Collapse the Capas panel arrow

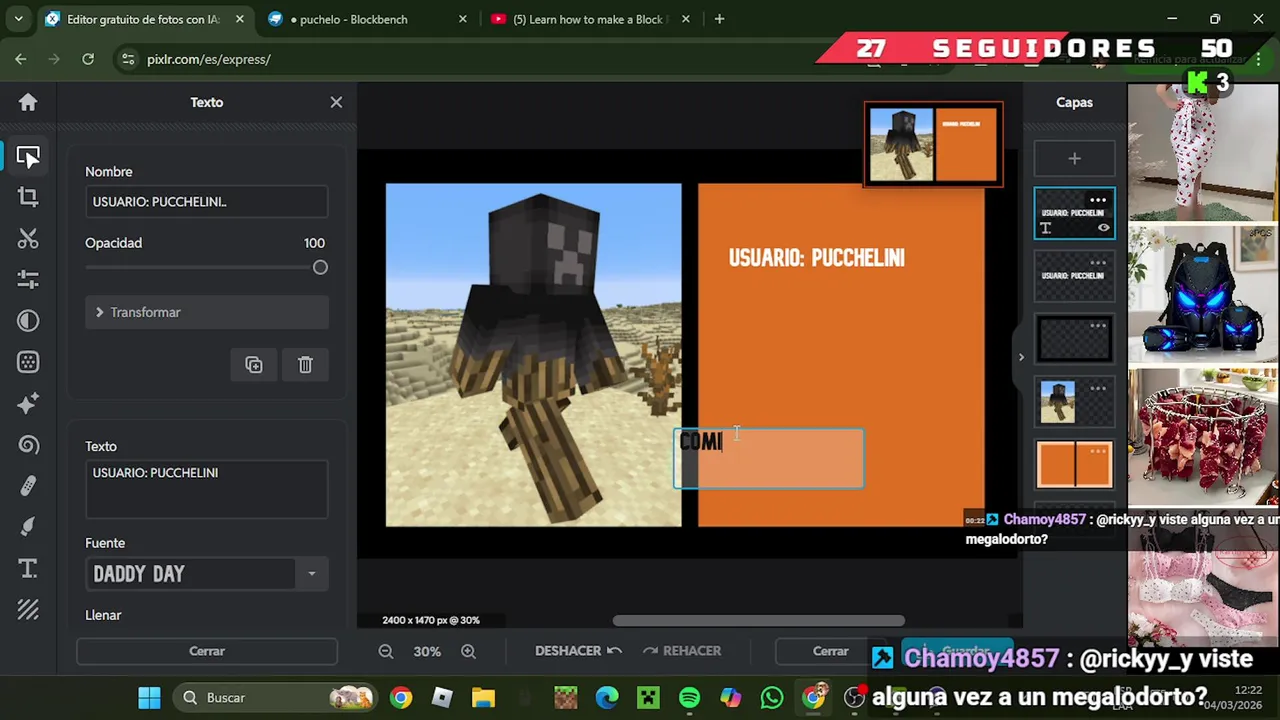point(1021,357)
